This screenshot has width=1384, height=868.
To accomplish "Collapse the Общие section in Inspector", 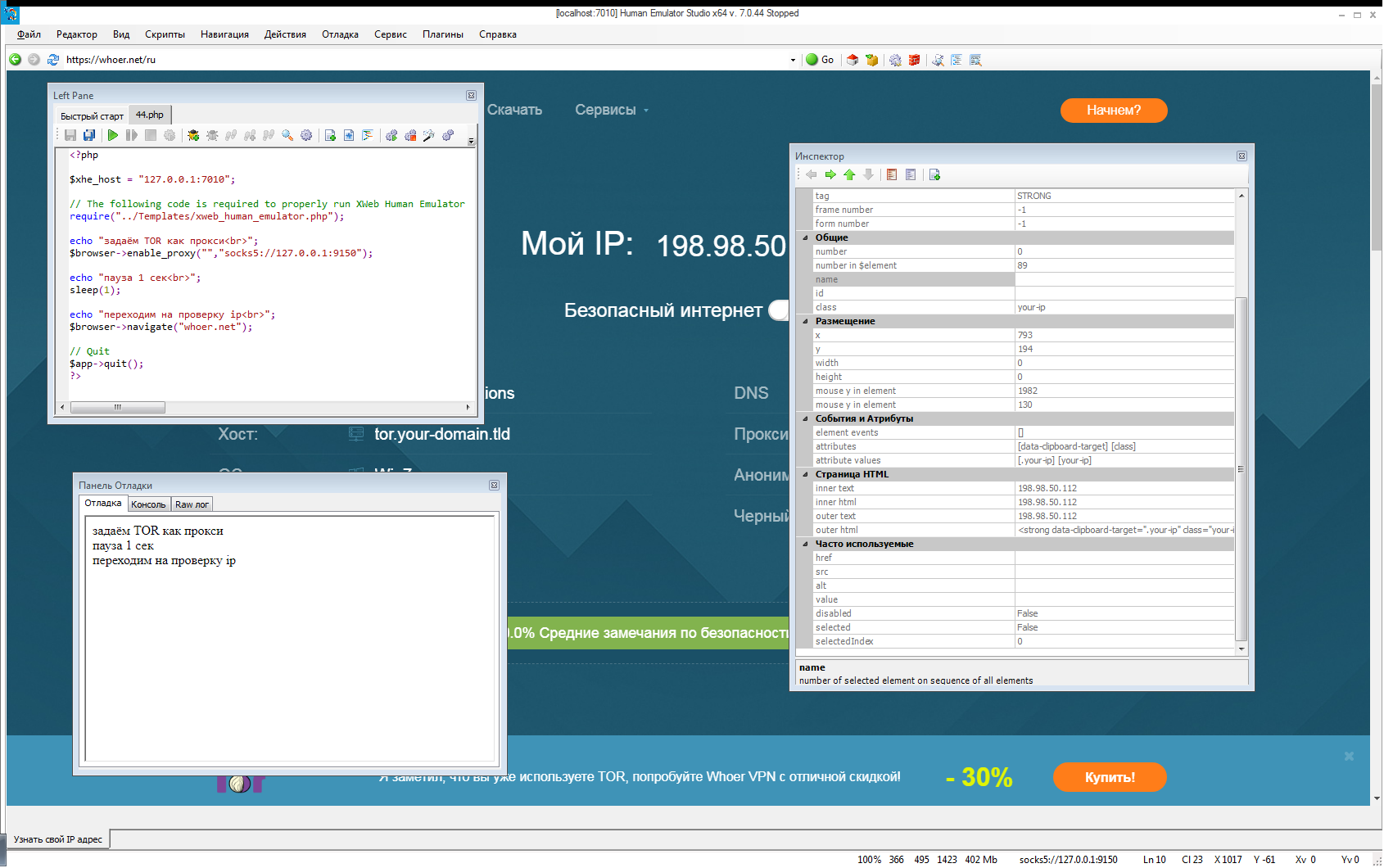I will click(x=805, y=237).
